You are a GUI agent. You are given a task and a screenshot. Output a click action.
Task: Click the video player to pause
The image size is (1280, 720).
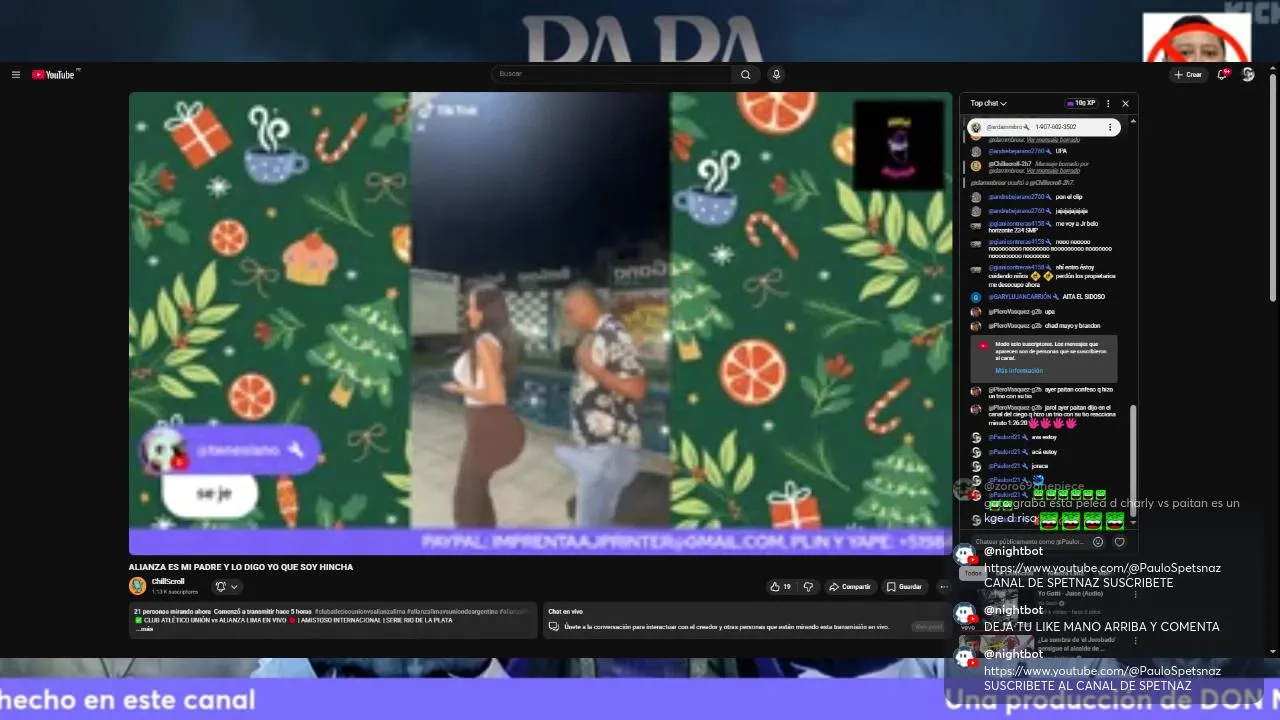pos(540,323)
